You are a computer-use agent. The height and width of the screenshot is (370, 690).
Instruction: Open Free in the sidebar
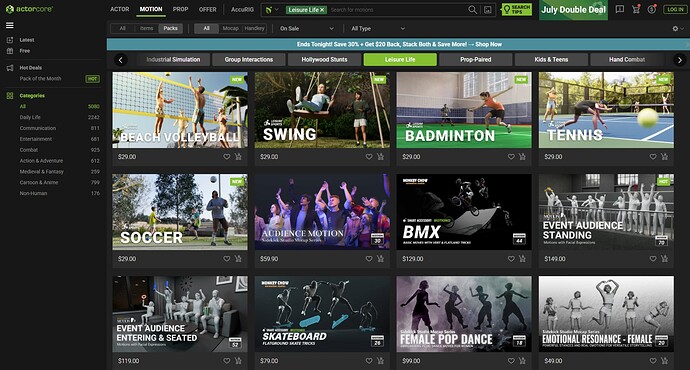25,51
